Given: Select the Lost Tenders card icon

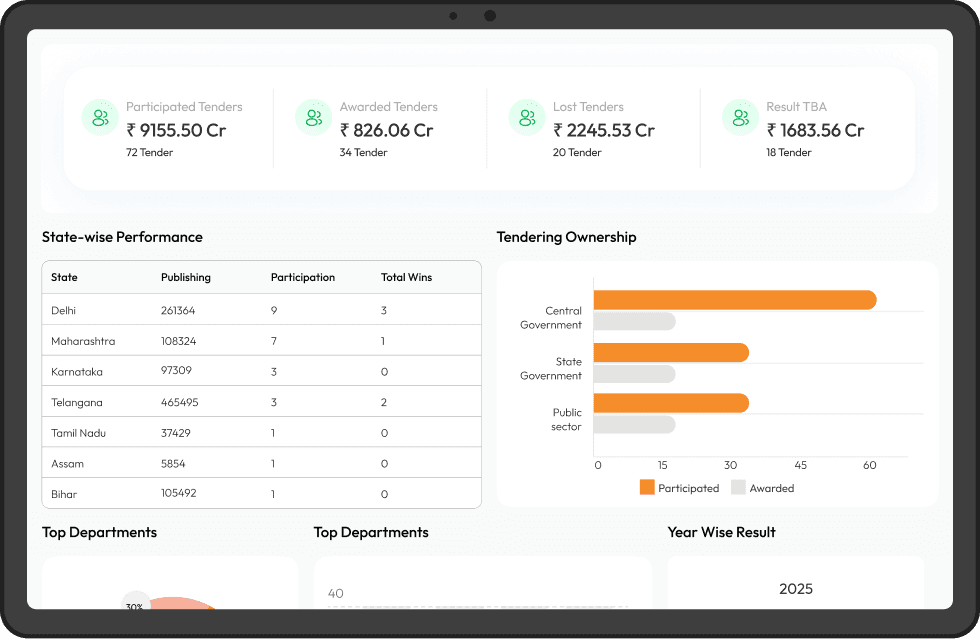Looking at the screenshot, I should (x=526, y=117).
